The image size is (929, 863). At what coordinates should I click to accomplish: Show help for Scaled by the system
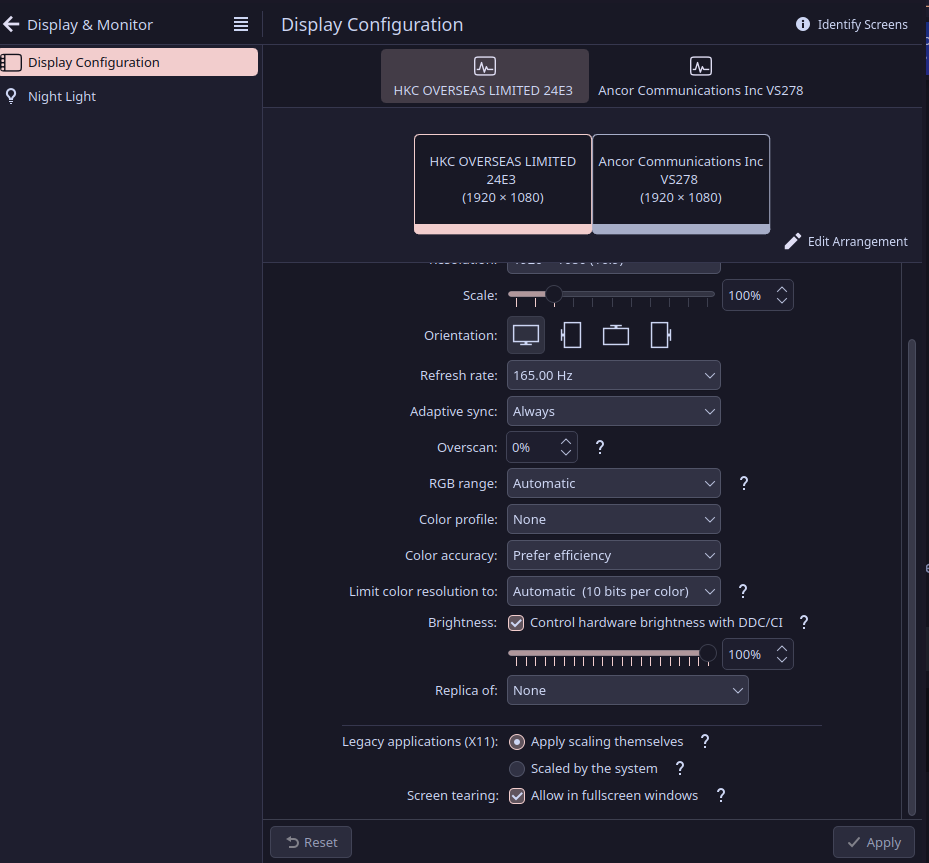[x=680, y=768]
